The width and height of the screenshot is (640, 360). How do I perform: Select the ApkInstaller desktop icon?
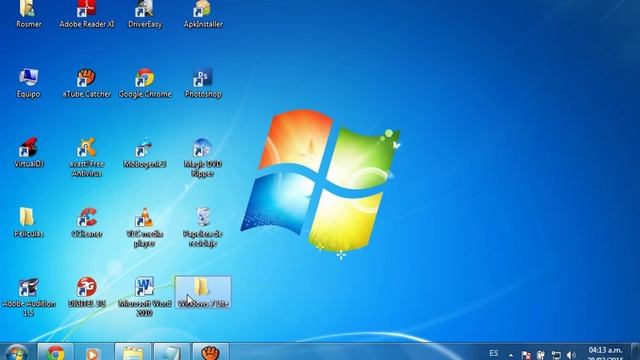tap(203, 14)
